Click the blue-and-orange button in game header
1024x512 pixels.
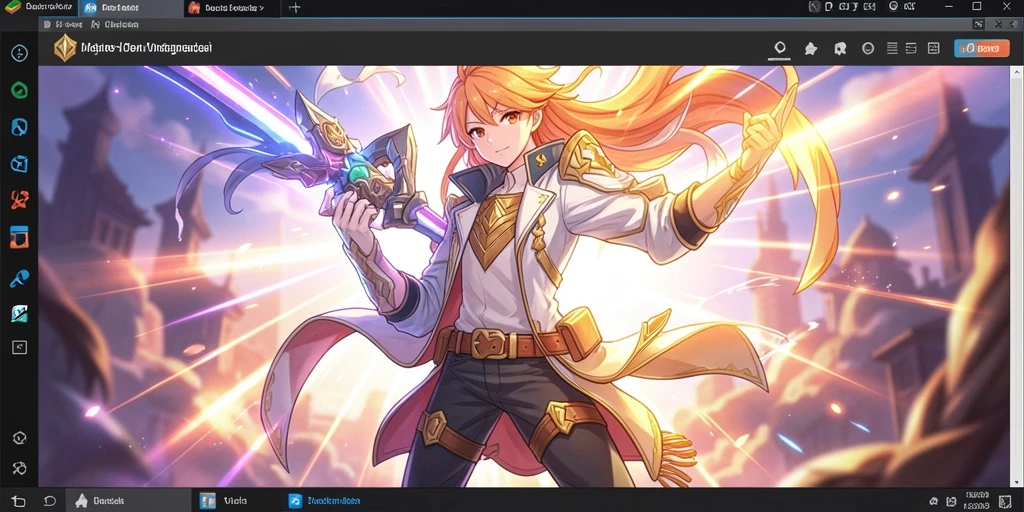pyautogui.click(x=982, y=48)
